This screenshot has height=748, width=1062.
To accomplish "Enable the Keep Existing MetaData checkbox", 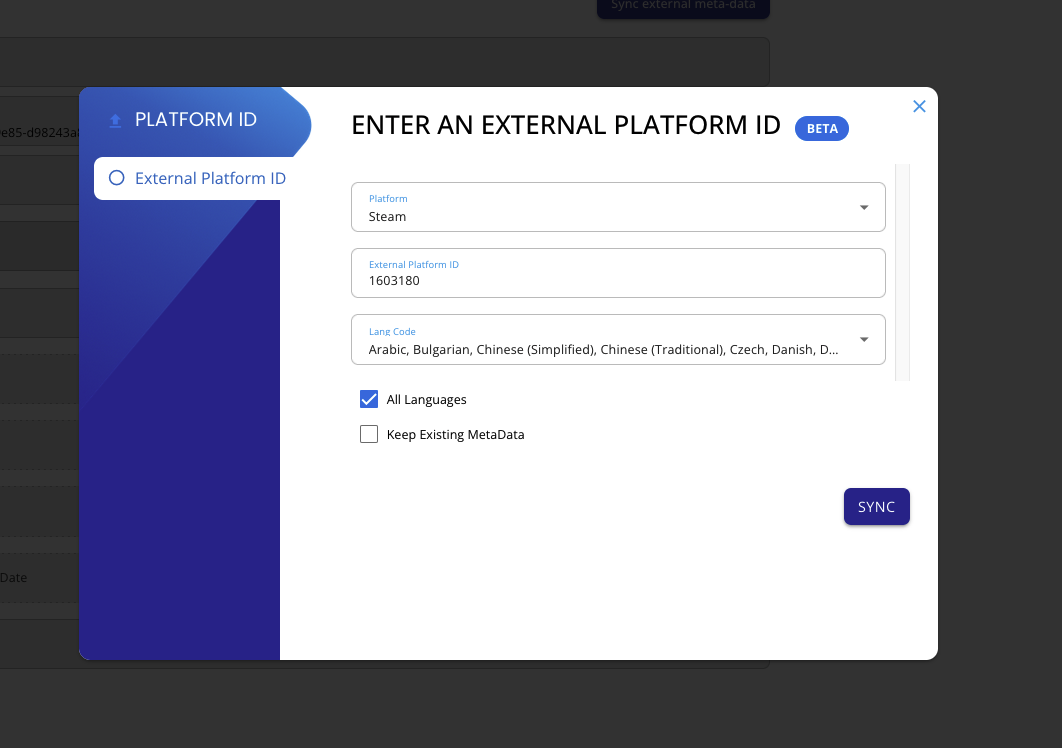I will [369, 434].
